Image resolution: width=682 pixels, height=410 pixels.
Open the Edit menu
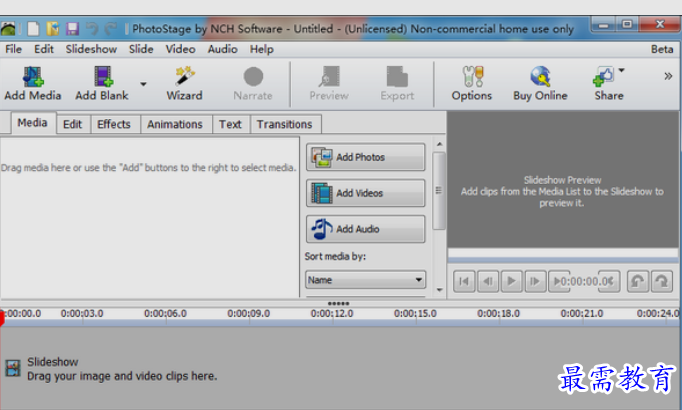[44, 49]
